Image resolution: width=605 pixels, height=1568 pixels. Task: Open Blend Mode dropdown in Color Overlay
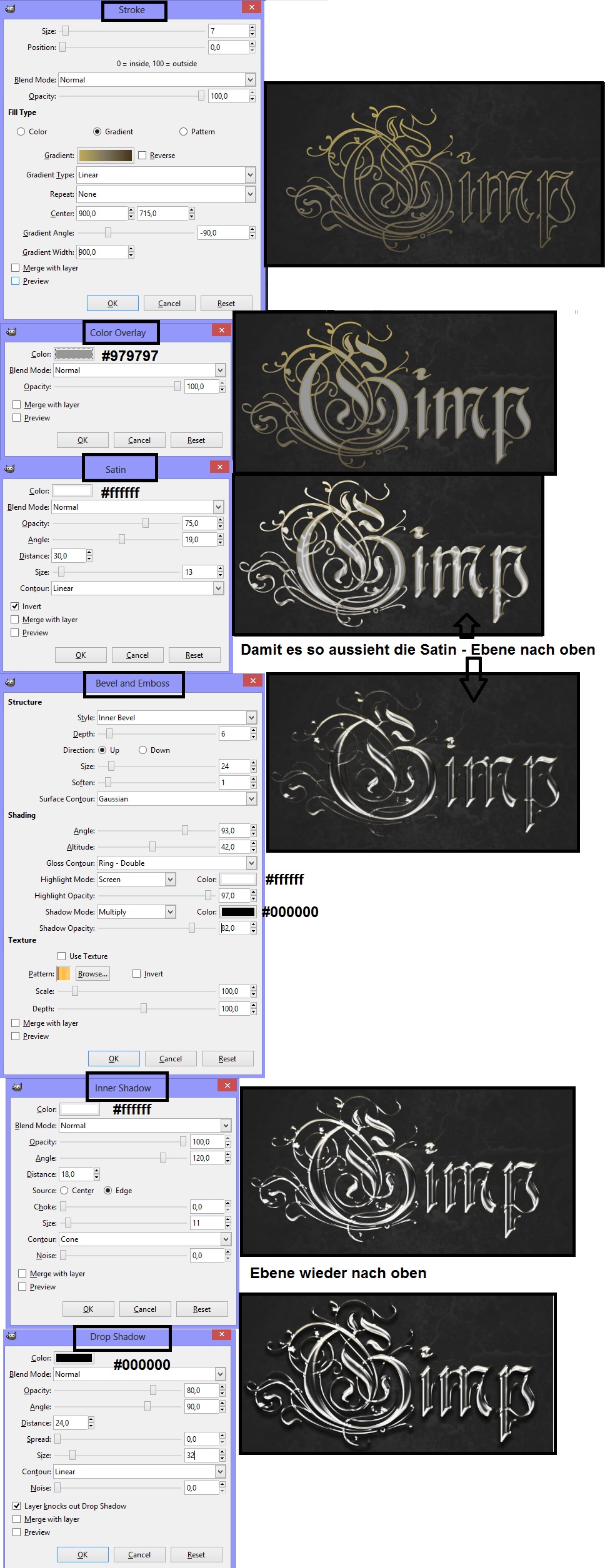(139, 370)
